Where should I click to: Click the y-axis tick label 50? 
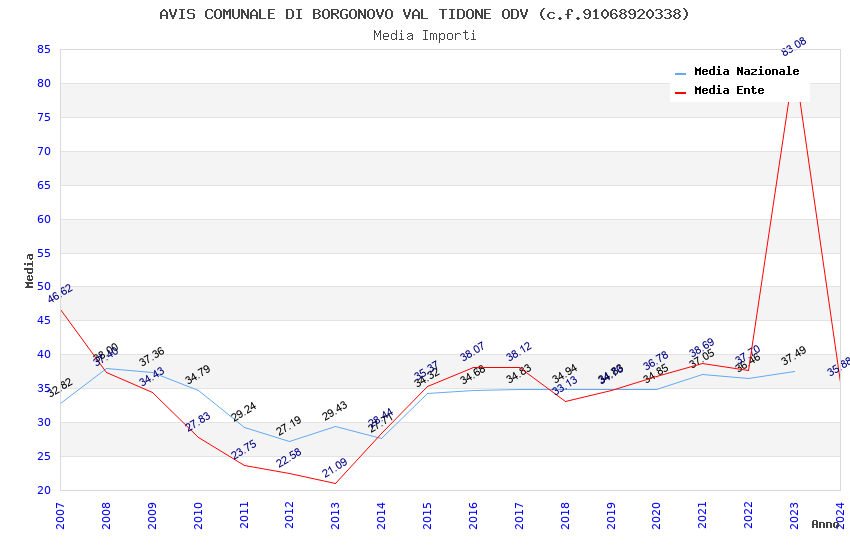(44, 286)
